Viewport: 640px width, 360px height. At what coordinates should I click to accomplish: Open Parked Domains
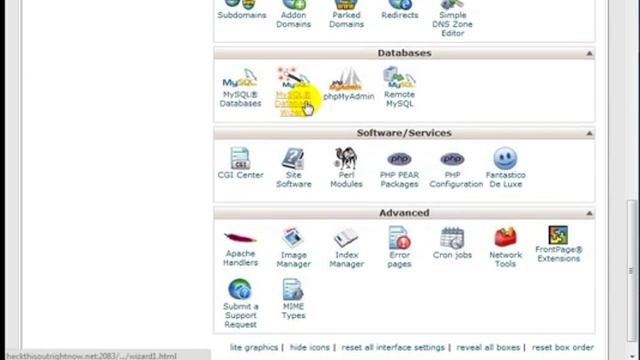(346, 14)
